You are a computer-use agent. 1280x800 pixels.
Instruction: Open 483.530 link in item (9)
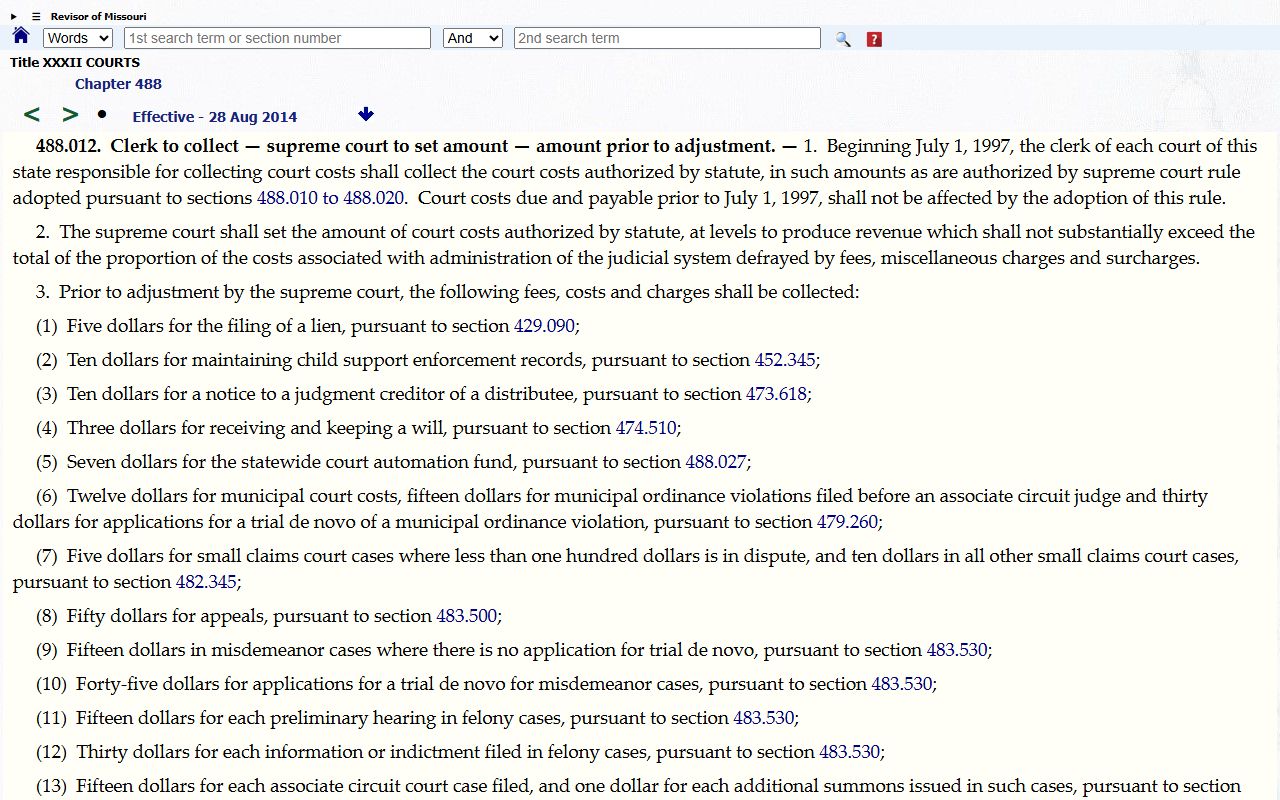click(957, 650)
